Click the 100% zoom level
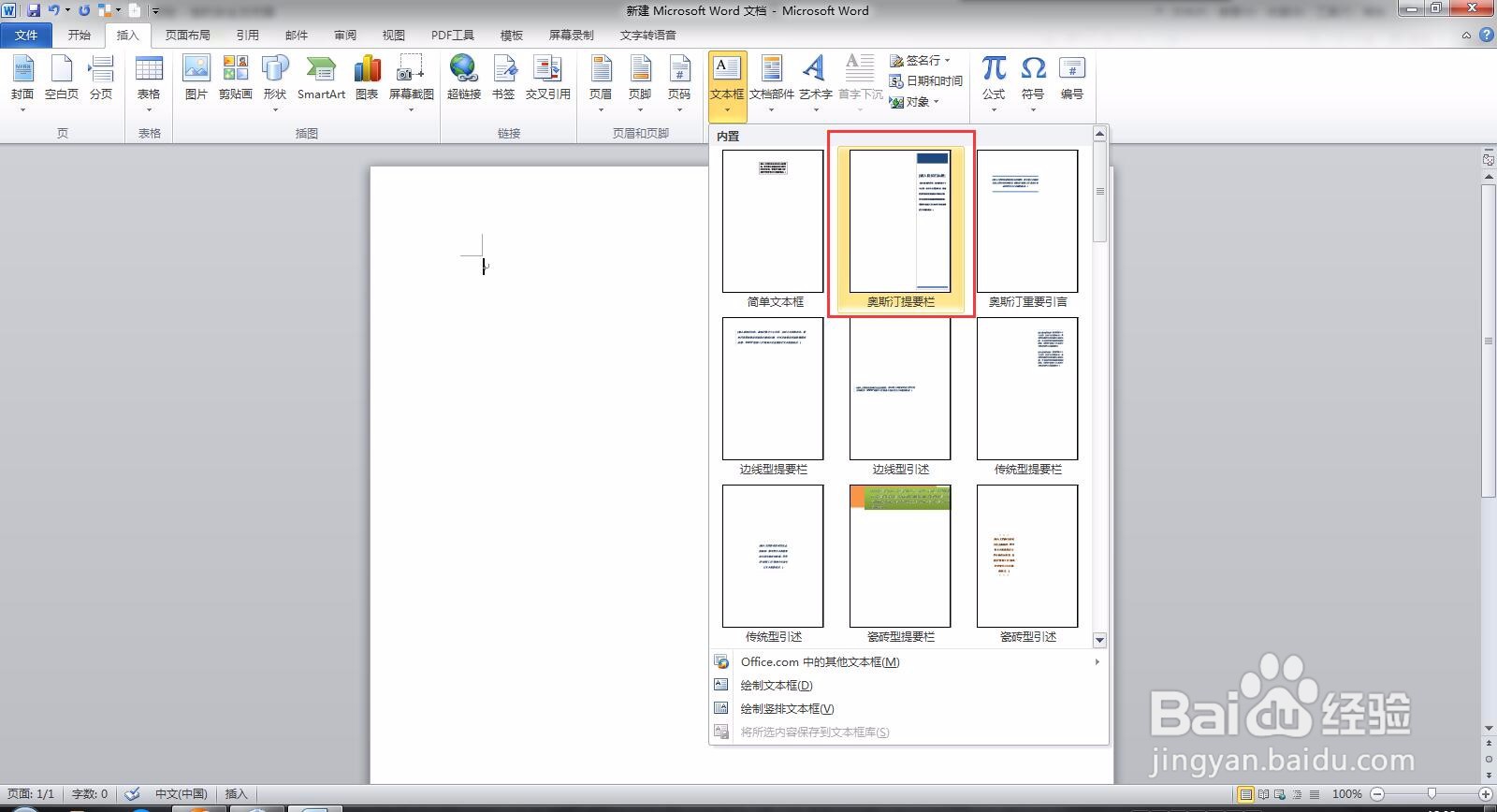1497x812 pixels. [1346, 794]
